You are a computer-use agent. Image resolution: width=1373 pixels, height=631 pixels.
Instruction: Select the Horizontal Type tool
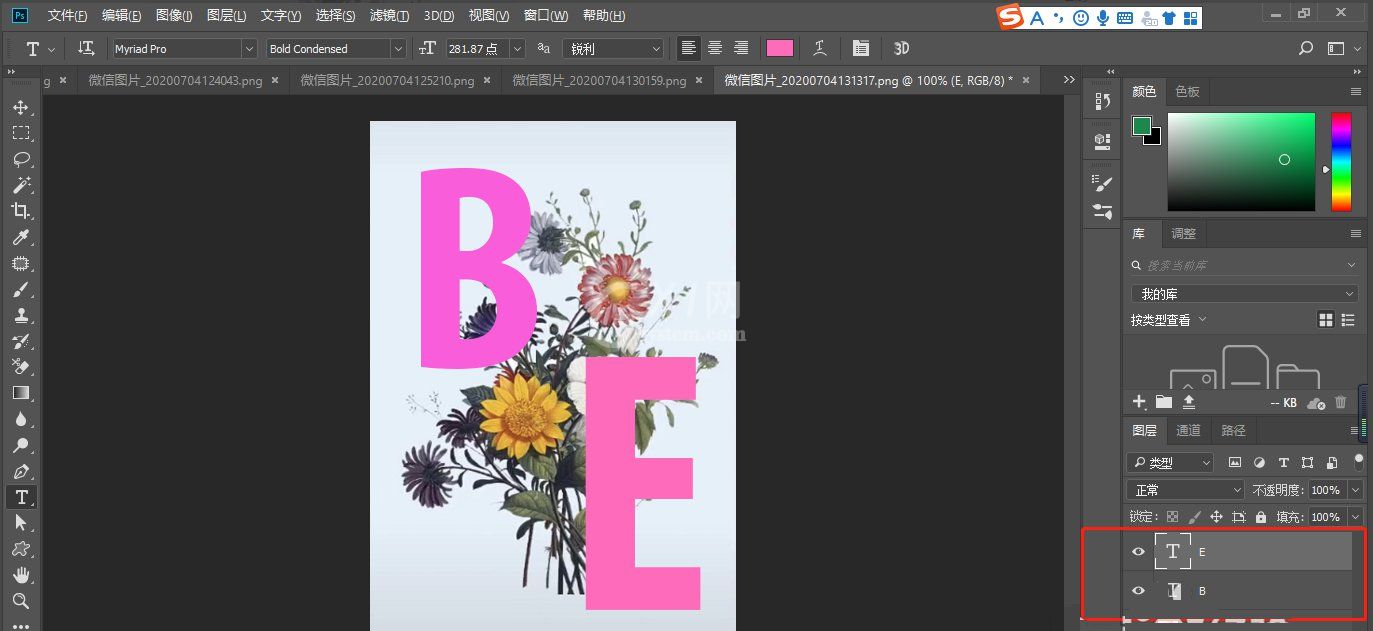coord(21,497)
